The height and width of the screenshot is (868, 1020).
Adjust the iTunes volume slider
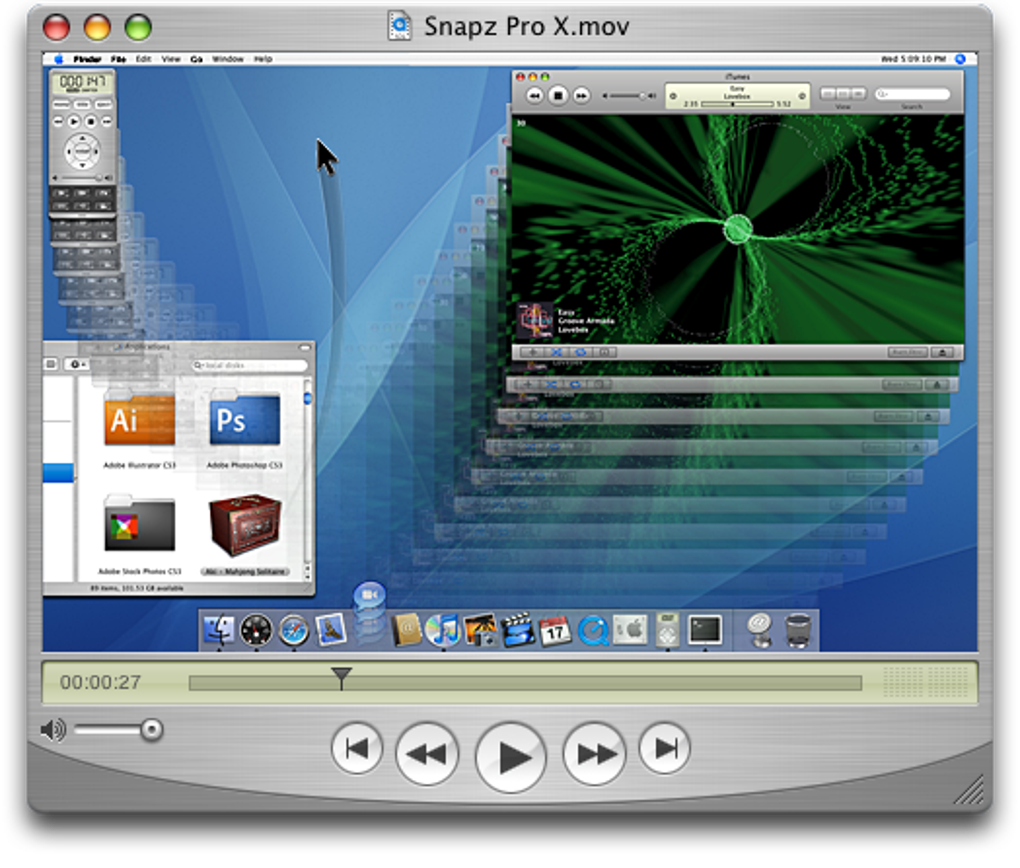[x=628, y=96]
